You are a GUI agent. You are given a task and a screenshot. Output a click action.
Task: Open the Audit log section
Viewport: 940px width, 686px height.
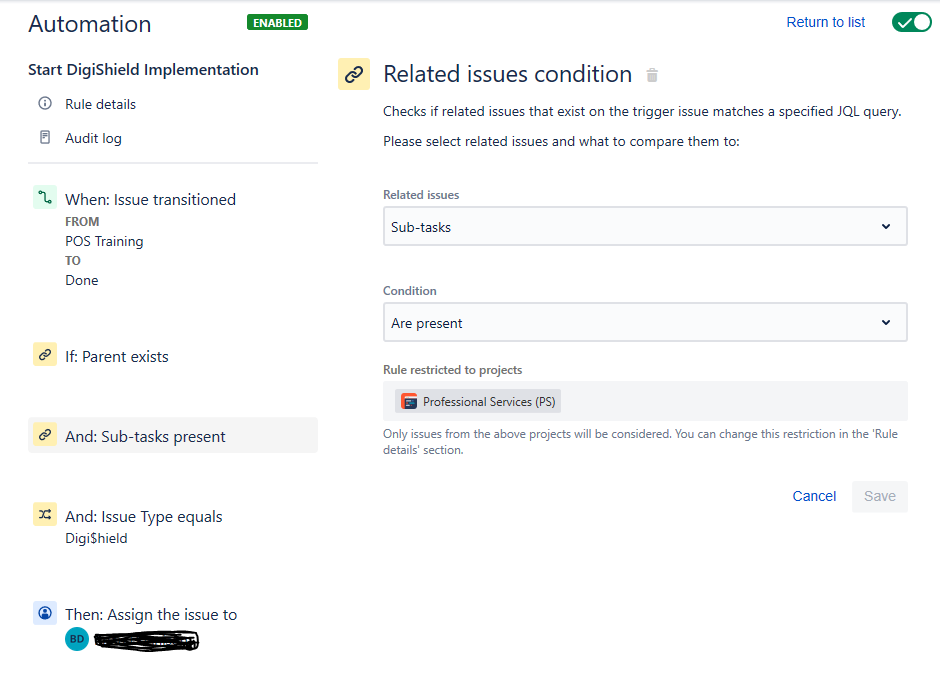coord(93,139)
